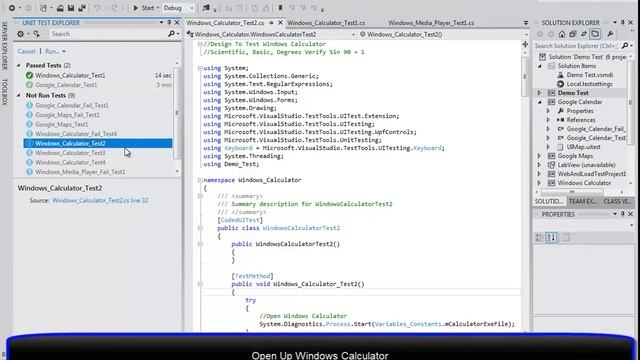Select Windows_Calculator_Test4 in list

(70, 162)
